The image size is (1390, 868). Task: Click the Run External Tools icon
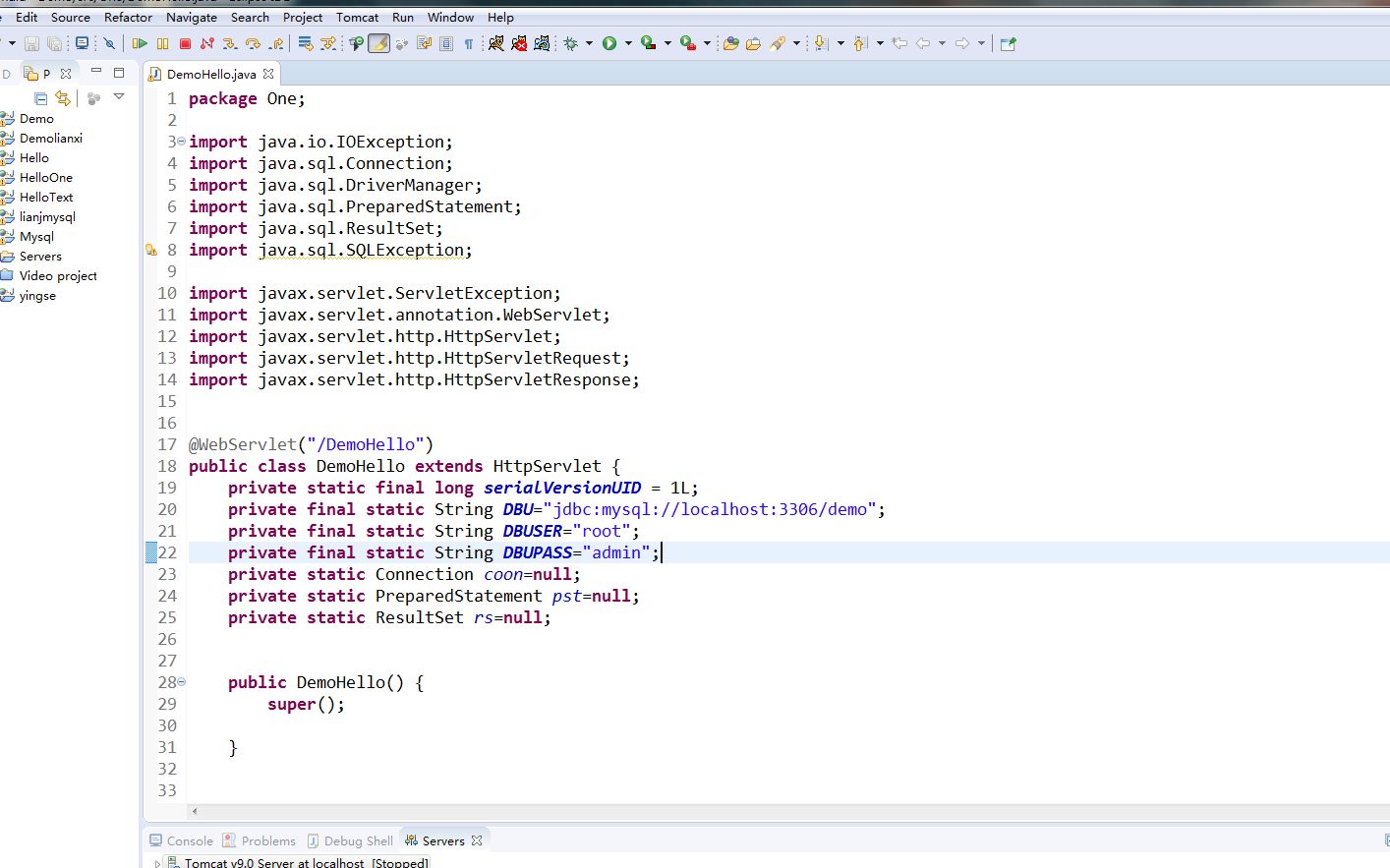(x=688, y=43)
